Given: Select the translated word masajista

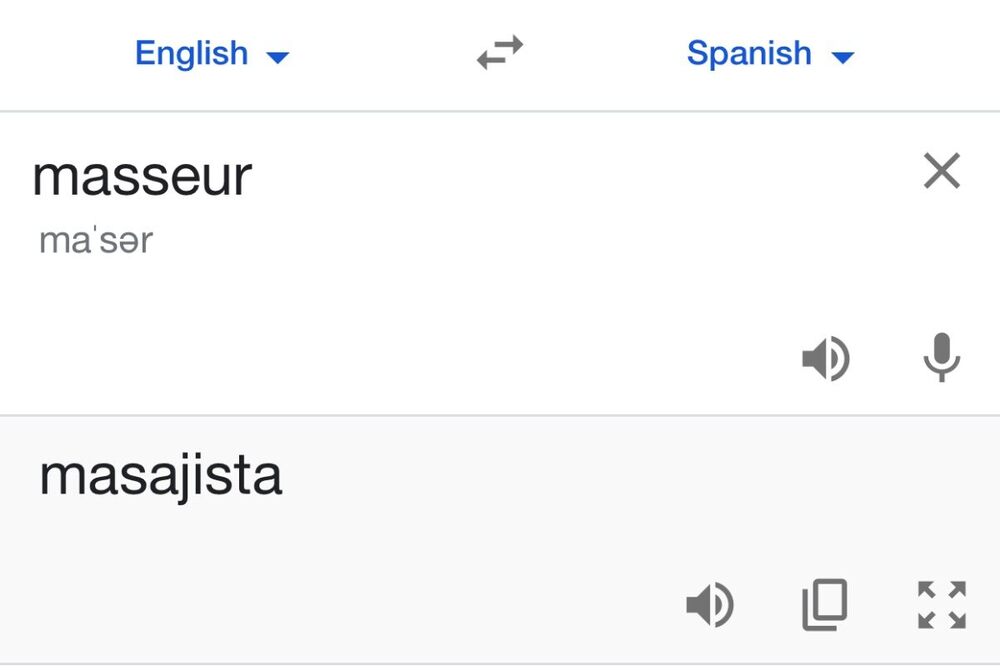Looking at the screenshot, I should click(x=160, y=476).
